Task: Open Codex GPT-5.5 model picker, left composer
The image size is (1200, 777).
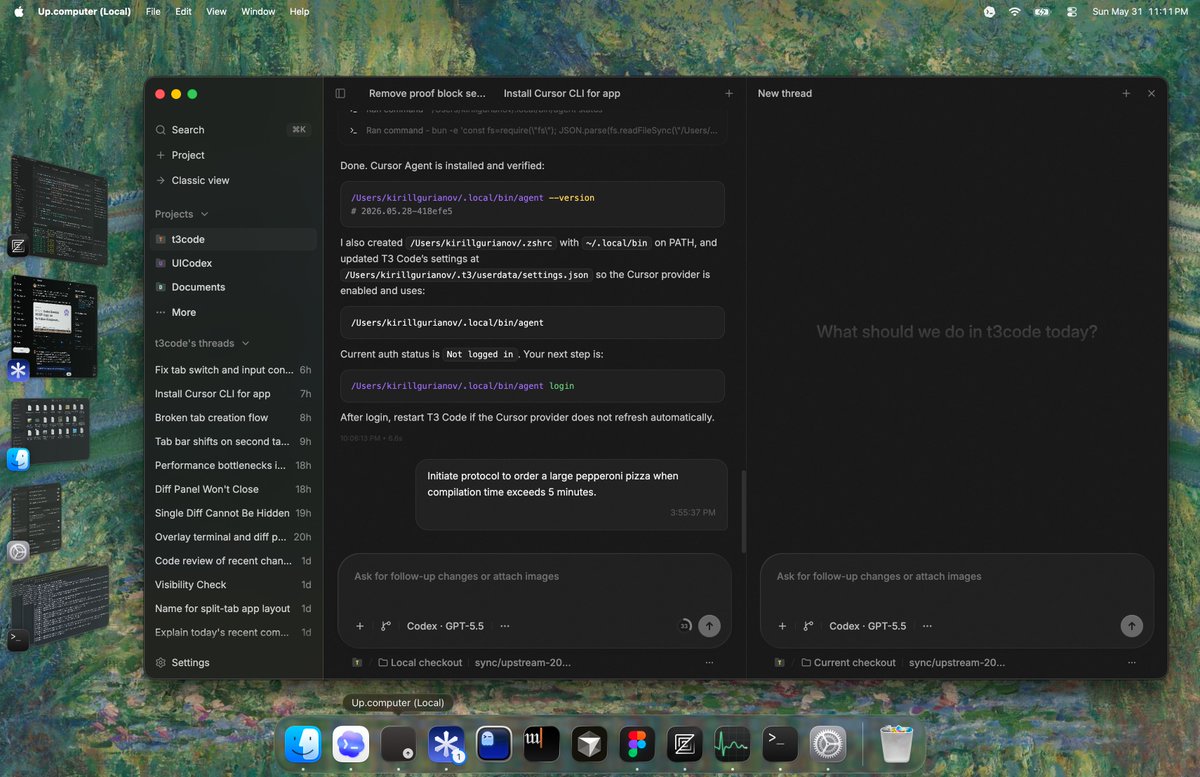Action: [445, 626]
